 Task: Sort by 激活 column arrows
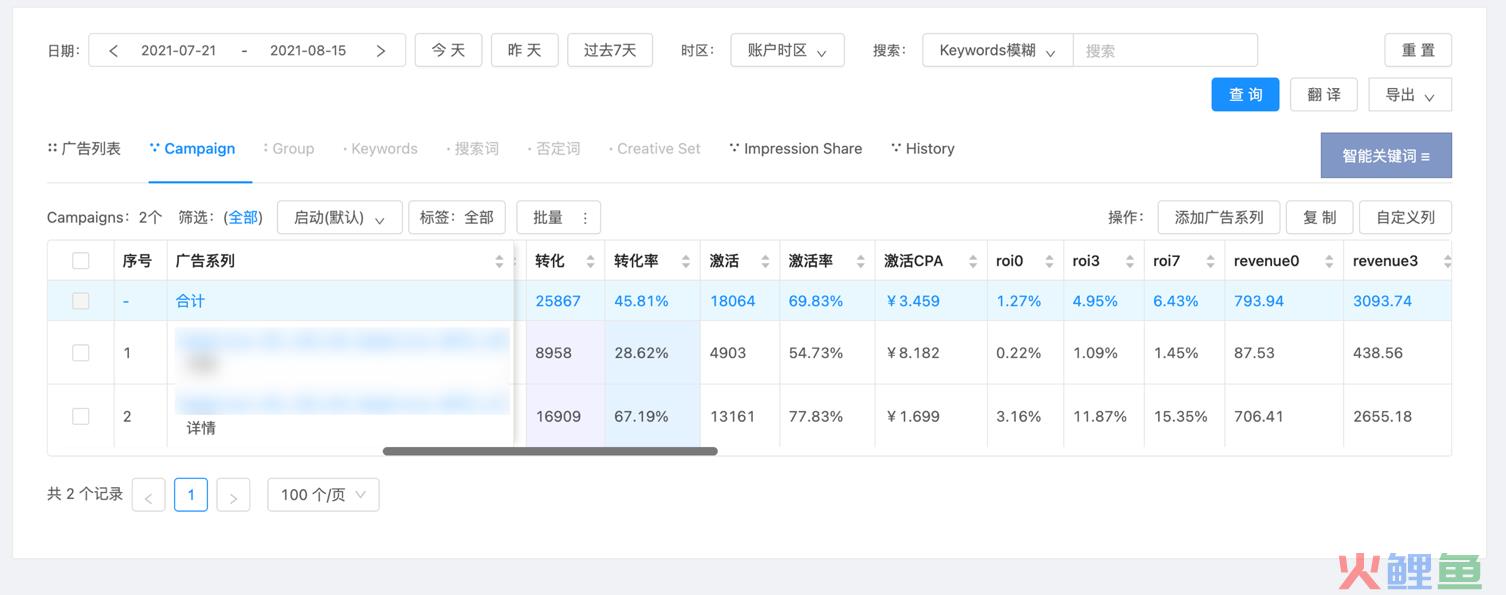(x=765, y=261)
